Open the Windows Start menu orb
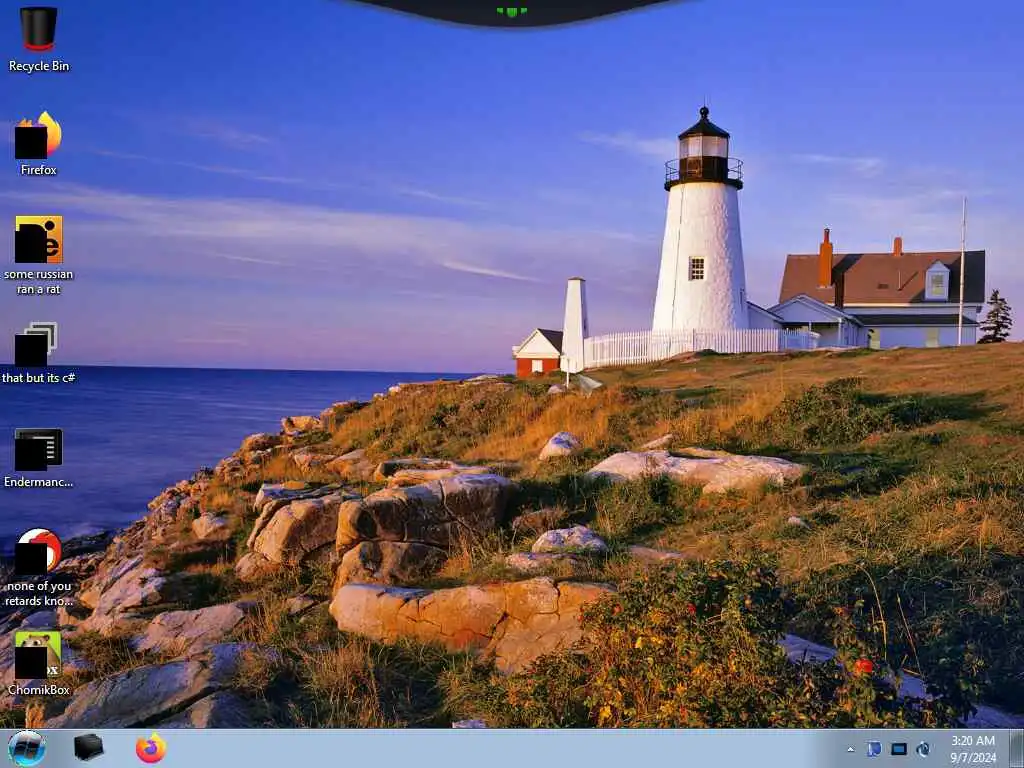The image size is (1024, 768). [27, 748]
